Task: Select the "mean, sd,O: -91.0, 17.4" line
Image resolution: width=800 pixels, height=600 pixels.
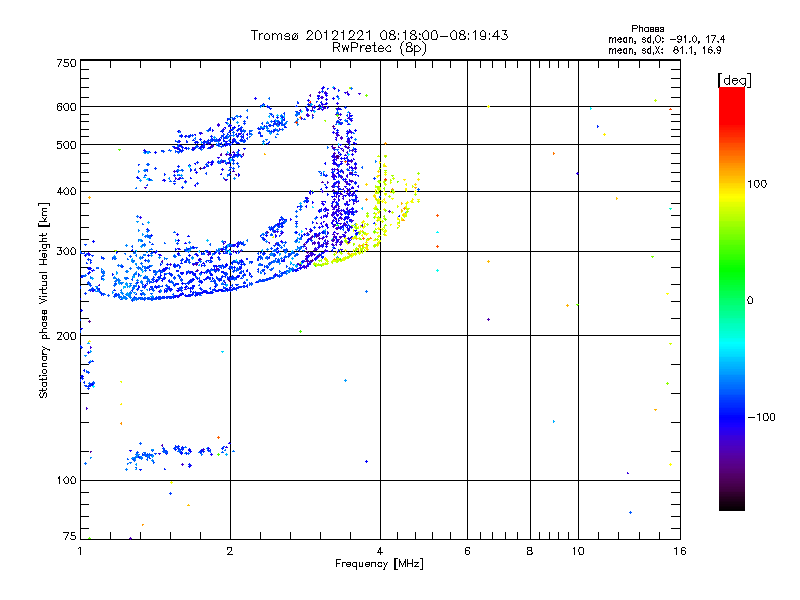Action: coord(666,39)
